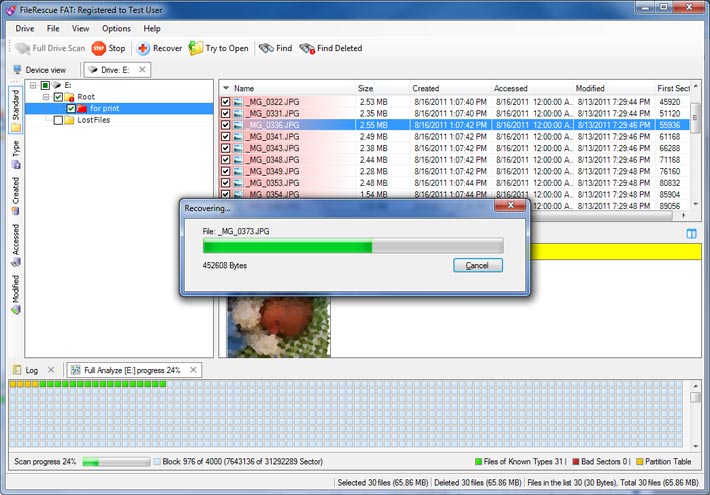
Task: Click the recovery progress bar in dialog
Action: coord(353,246)
